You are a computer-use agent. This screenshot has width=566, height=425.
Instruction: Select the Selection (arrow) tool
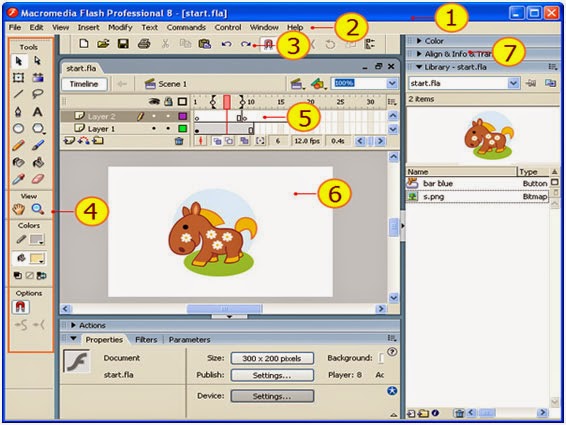(x=18, y=61)
